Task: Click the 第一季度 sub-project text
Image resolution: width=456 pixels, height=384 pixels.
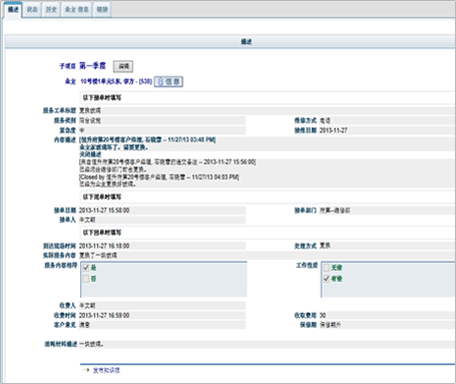Action: pyautogui.click(x=92, y=66)
